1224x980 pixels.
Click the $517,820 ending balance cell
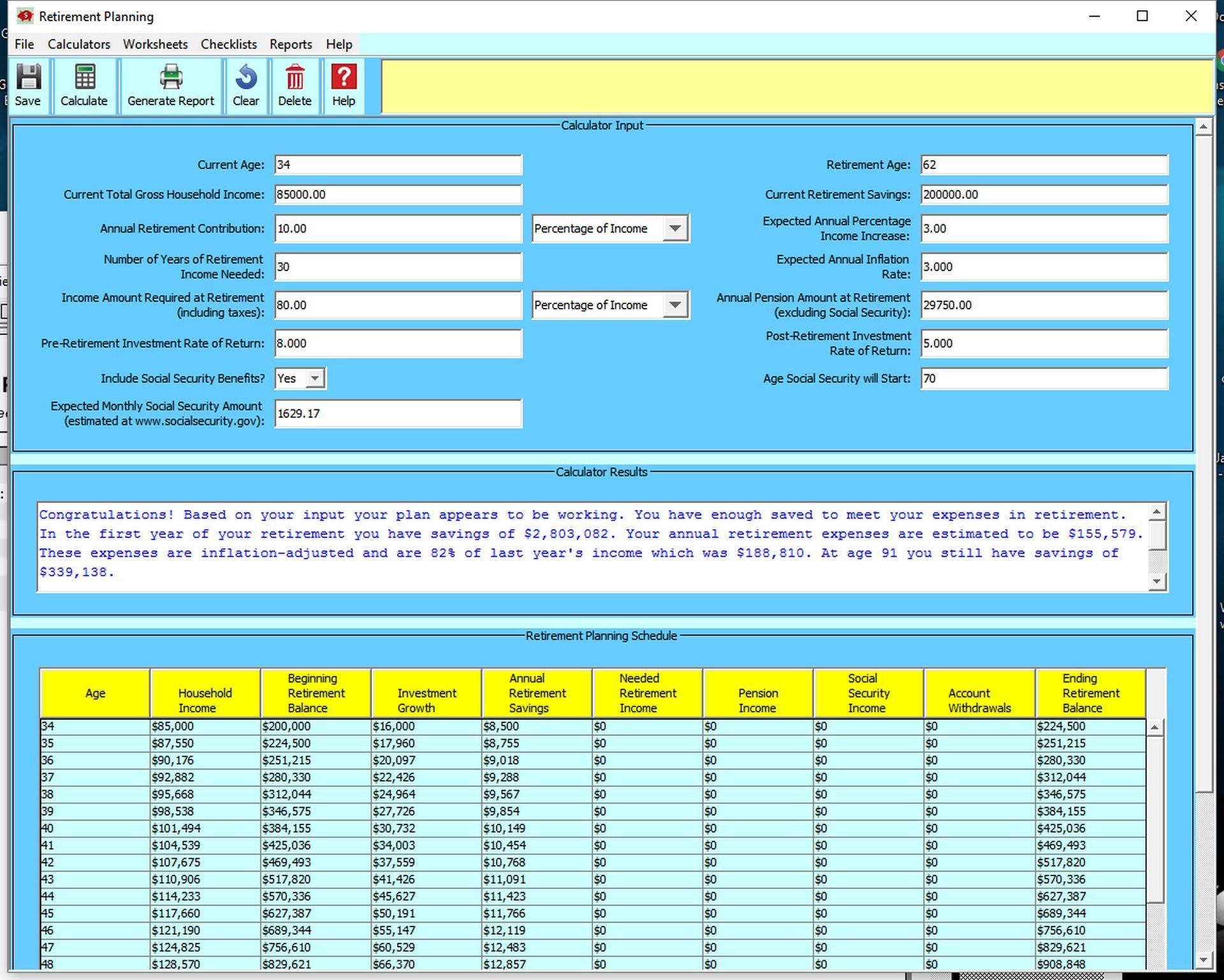tap(1091, 862)
